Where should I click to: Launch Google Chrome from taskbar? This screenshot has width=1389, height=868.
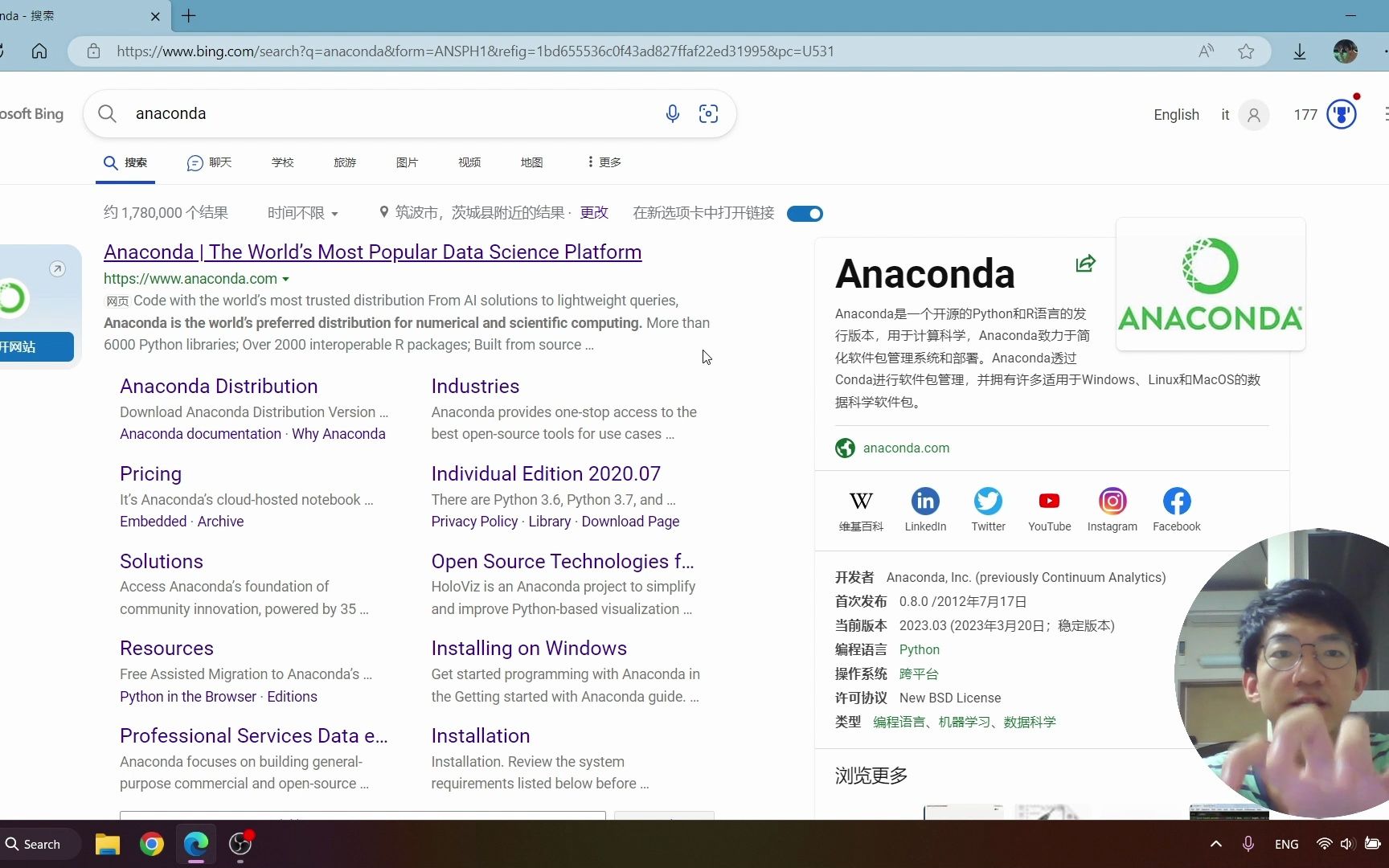click(x=152, y=844)
